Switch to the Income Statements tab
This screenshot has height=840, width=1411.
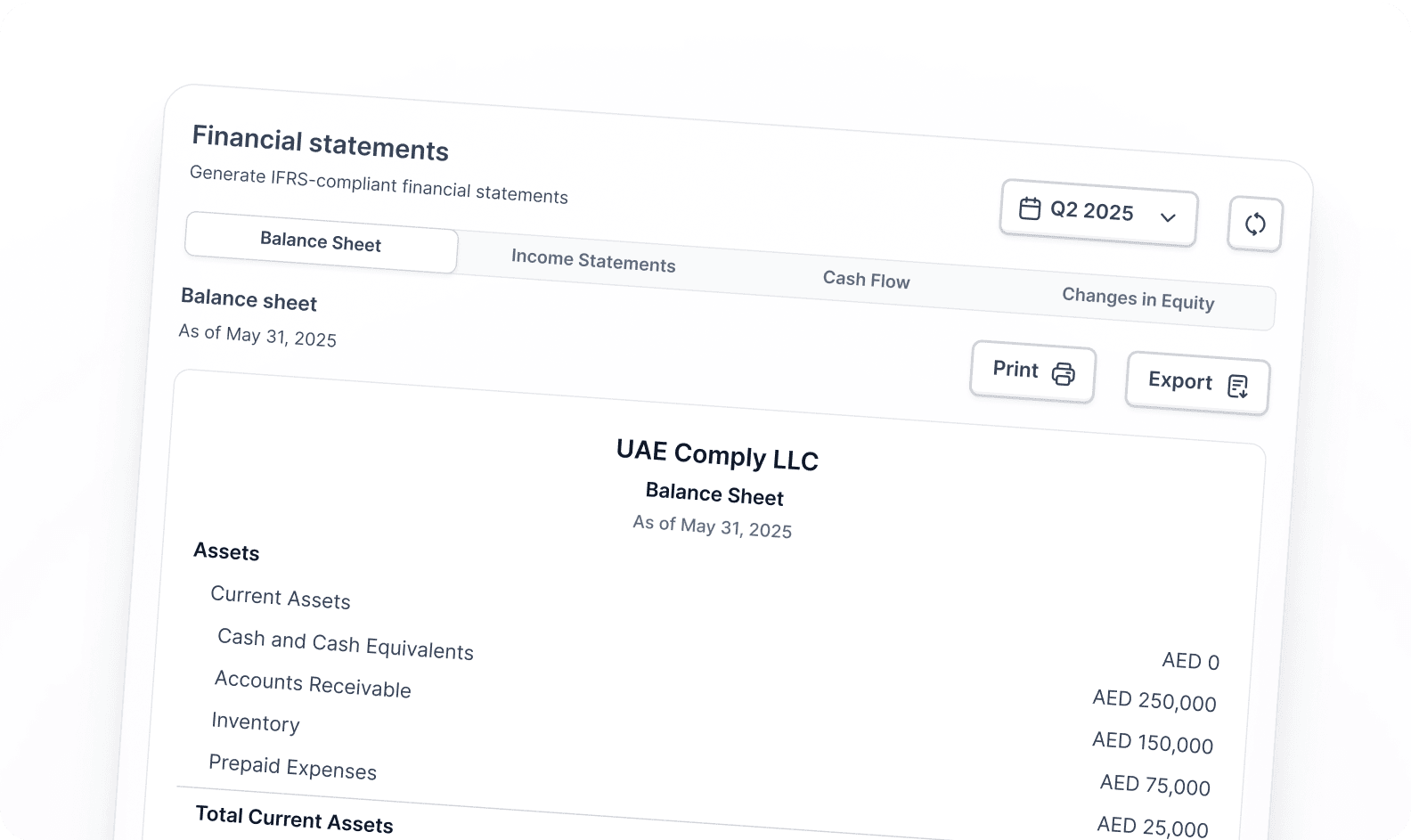[593, 261]
